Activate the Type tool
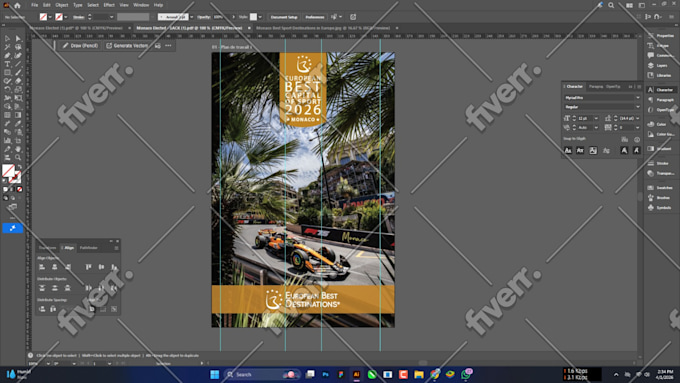The width and height of the screenshot is (680, 383). [x=7, y=64]
